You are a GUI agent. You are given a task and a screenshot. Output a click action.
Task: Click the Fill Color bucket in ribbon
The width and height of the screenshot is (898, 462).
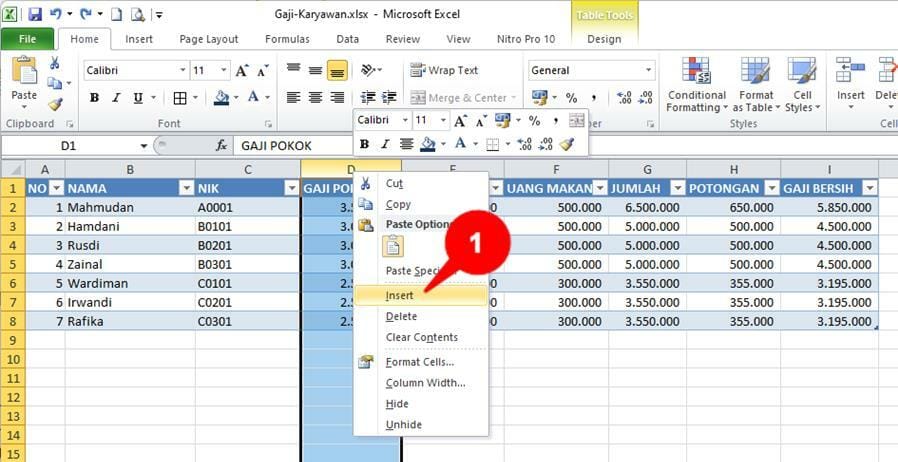tap(221, 98)
